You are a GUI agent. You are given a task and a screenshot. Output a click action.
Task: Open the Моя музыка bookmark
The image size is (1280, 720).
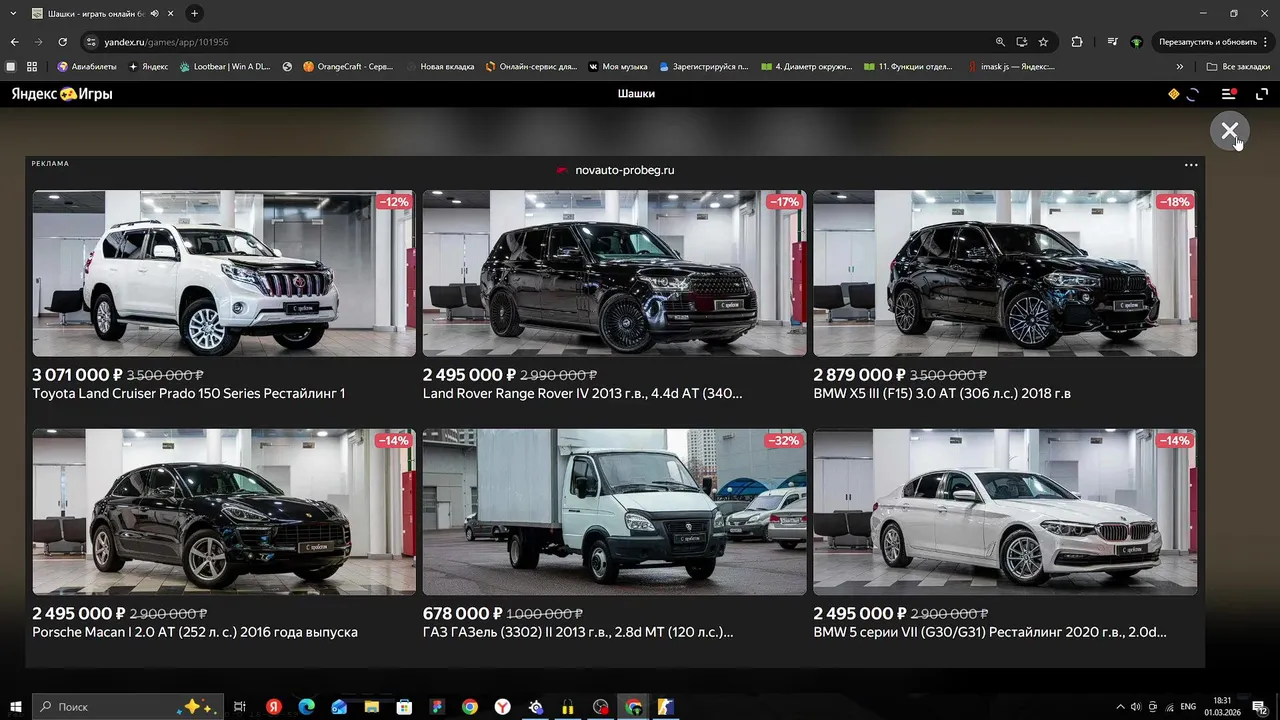coord(618,67)
